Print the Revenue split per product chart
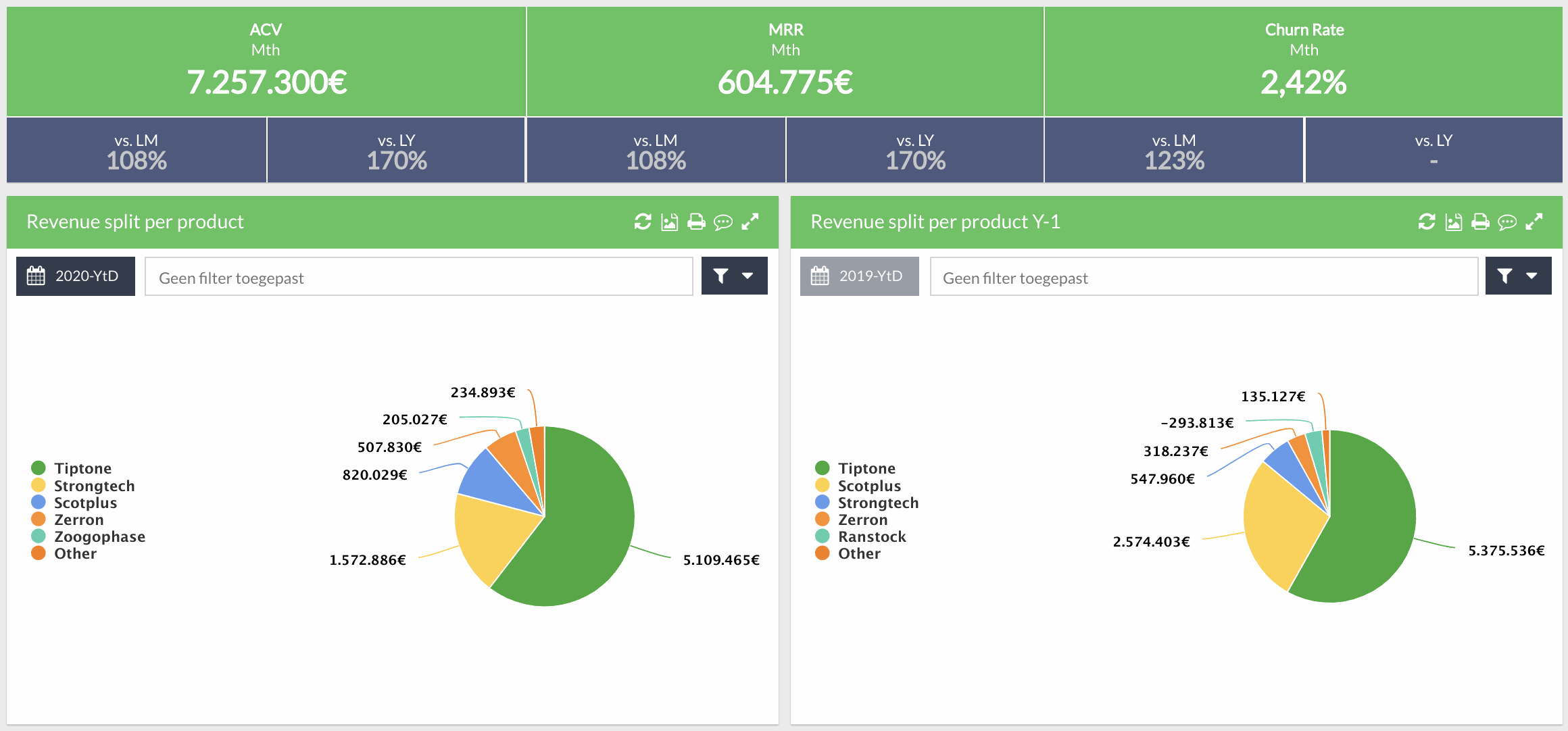1568x731 pixels. (695, 222)
